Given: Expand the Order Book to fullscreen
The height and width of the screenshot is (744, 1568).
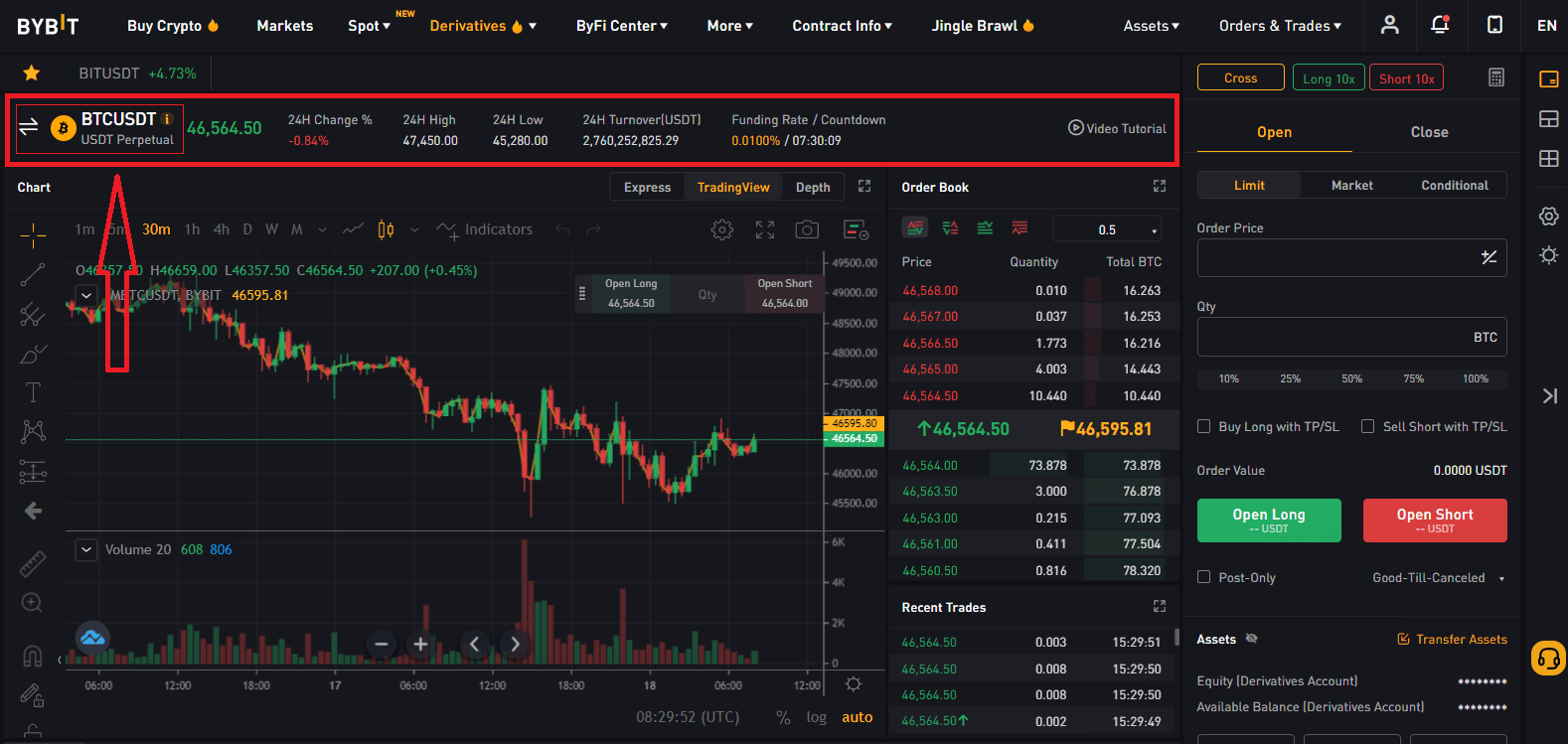Looking at the screenshot, I should click(x=1159, y=187).
